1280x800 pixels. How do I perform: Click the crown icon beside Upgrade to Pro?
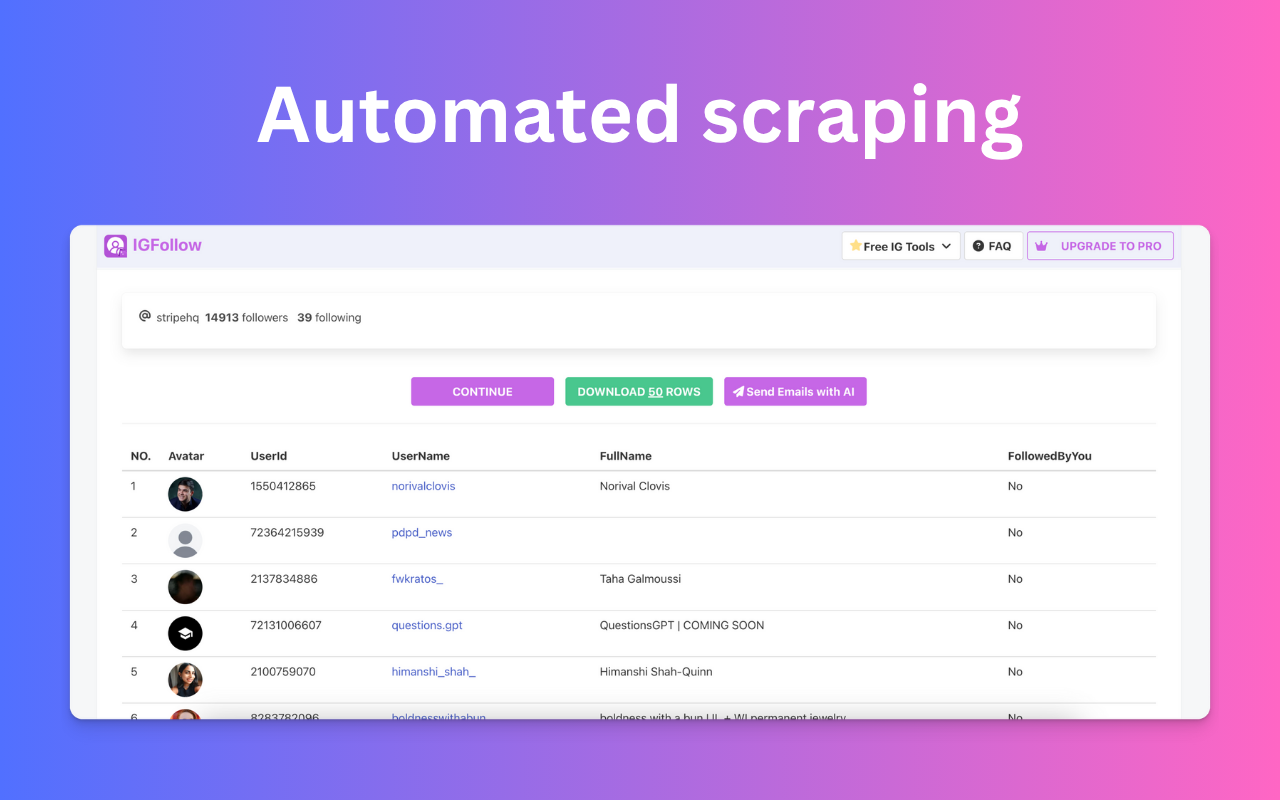click(x=1041, y=246)
